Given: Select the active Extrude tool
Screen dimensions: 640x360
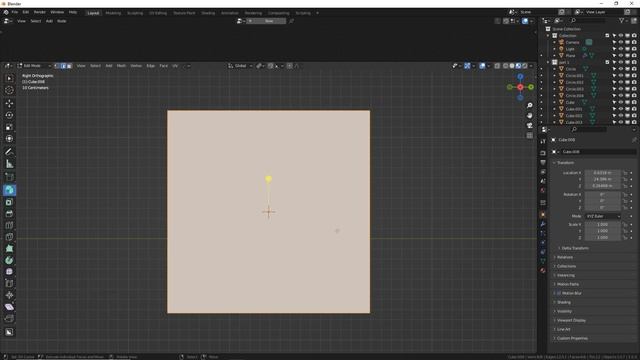Looking at the screenshot, I should [x=9, y=190].
